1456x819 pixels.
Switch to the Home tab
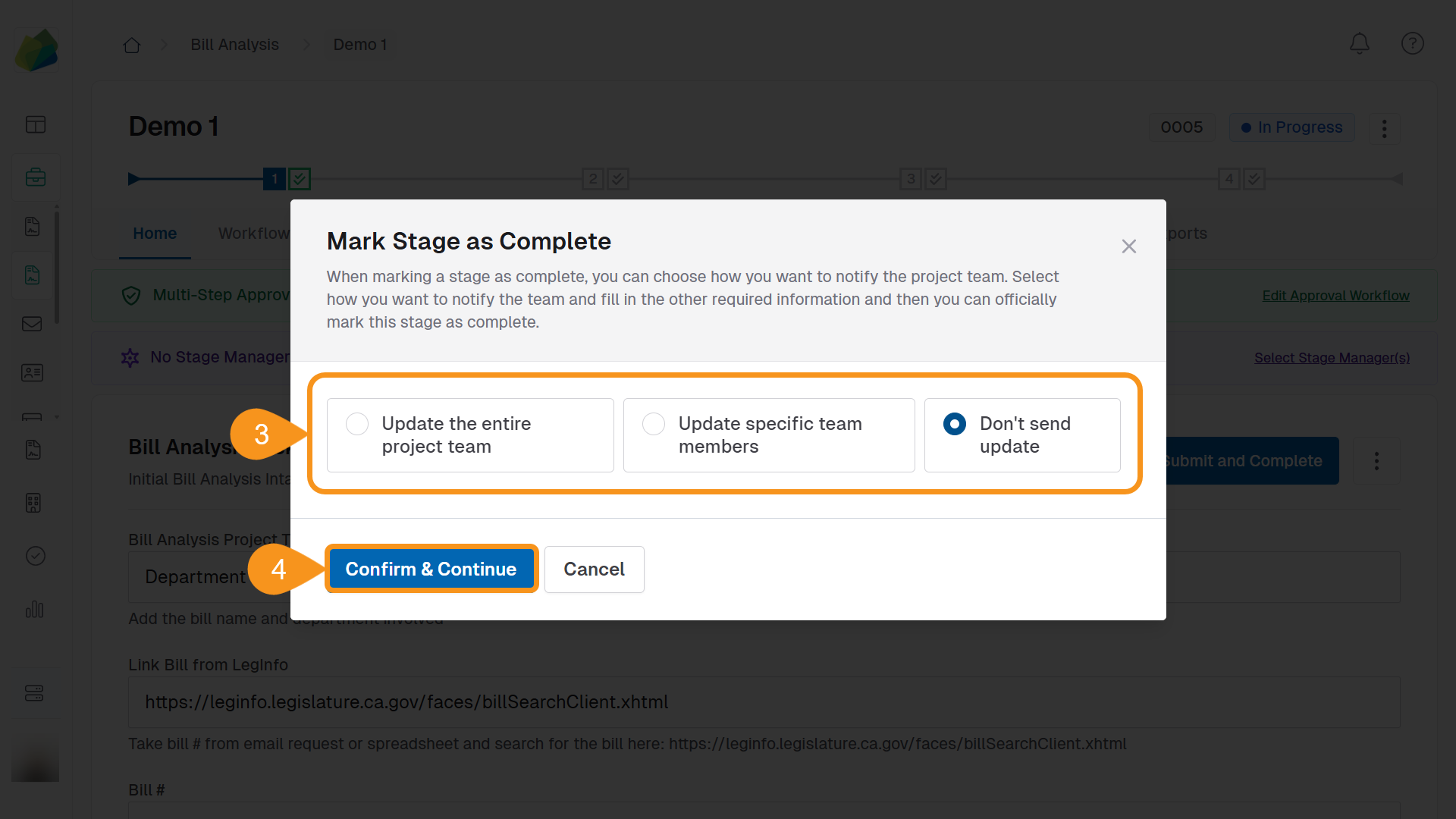coord(154,234)
